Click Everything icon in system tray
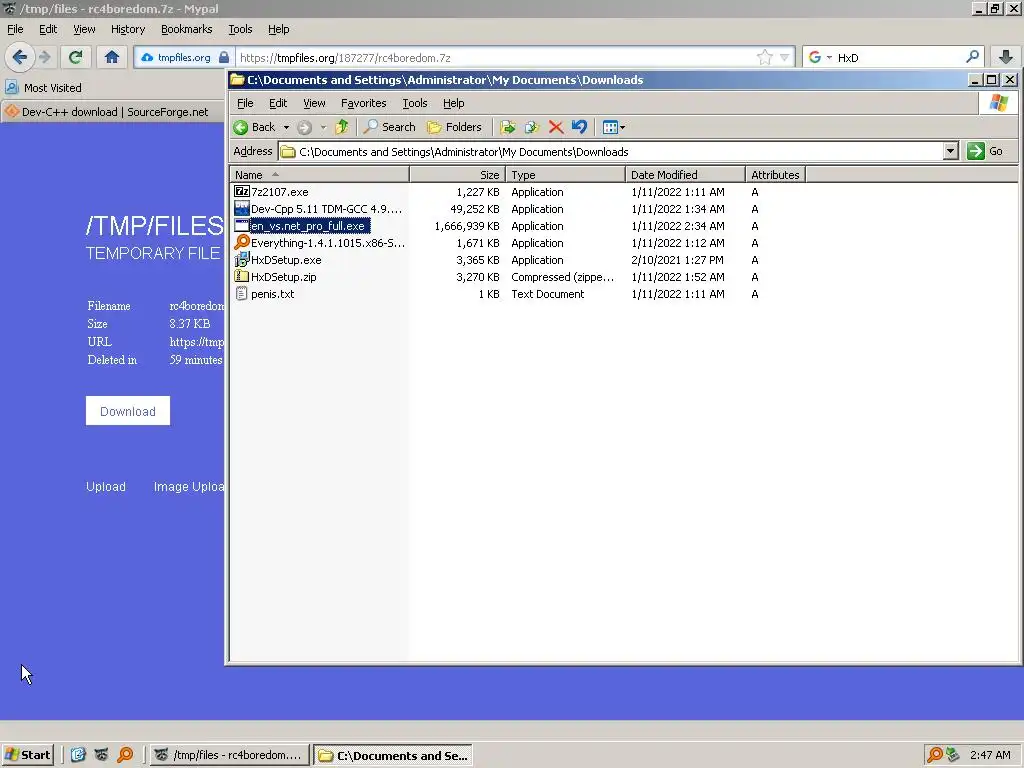The width and height of the screenshot is (1024, 768). (x=935, y=755)
